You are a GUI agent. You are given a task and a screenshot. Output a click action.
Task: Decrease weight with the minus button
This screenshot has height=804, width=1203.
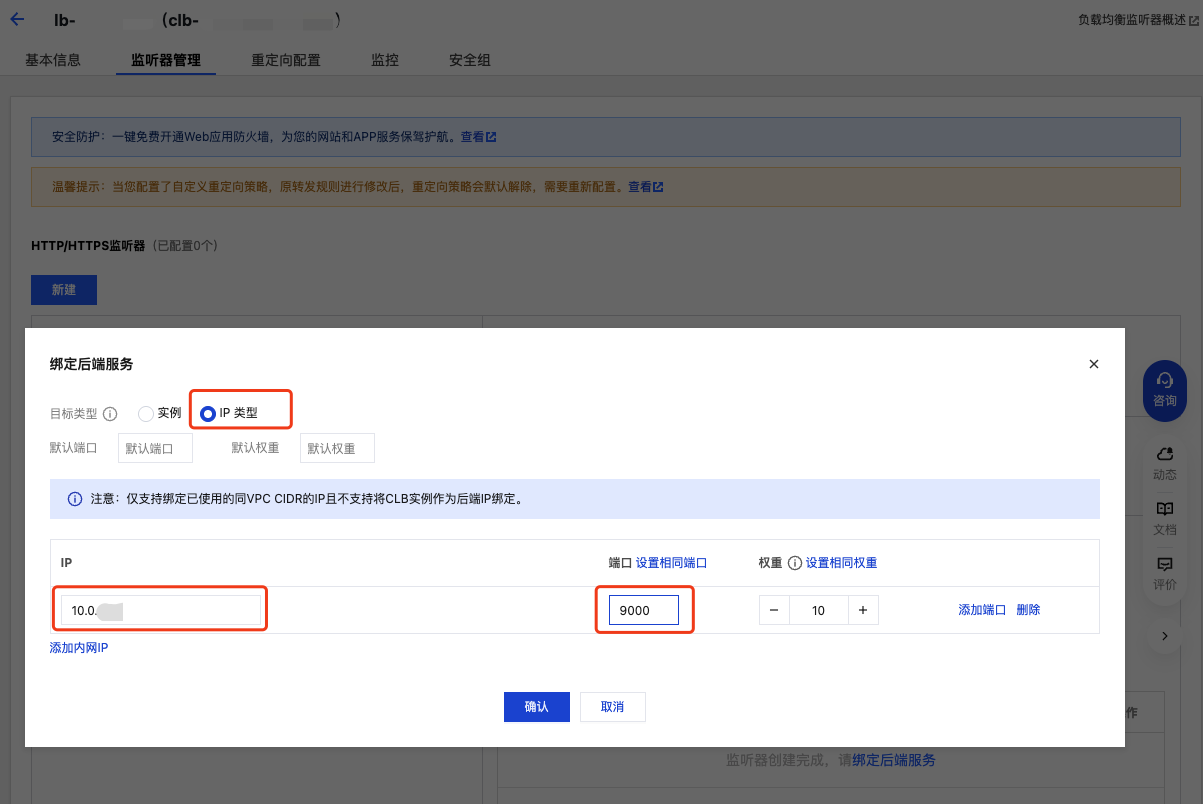774,610
